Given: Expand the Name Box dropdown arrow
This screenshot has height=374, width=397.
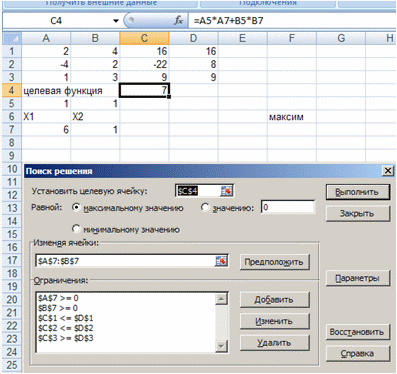Looking at the screenshot, I should click(116, 21).
